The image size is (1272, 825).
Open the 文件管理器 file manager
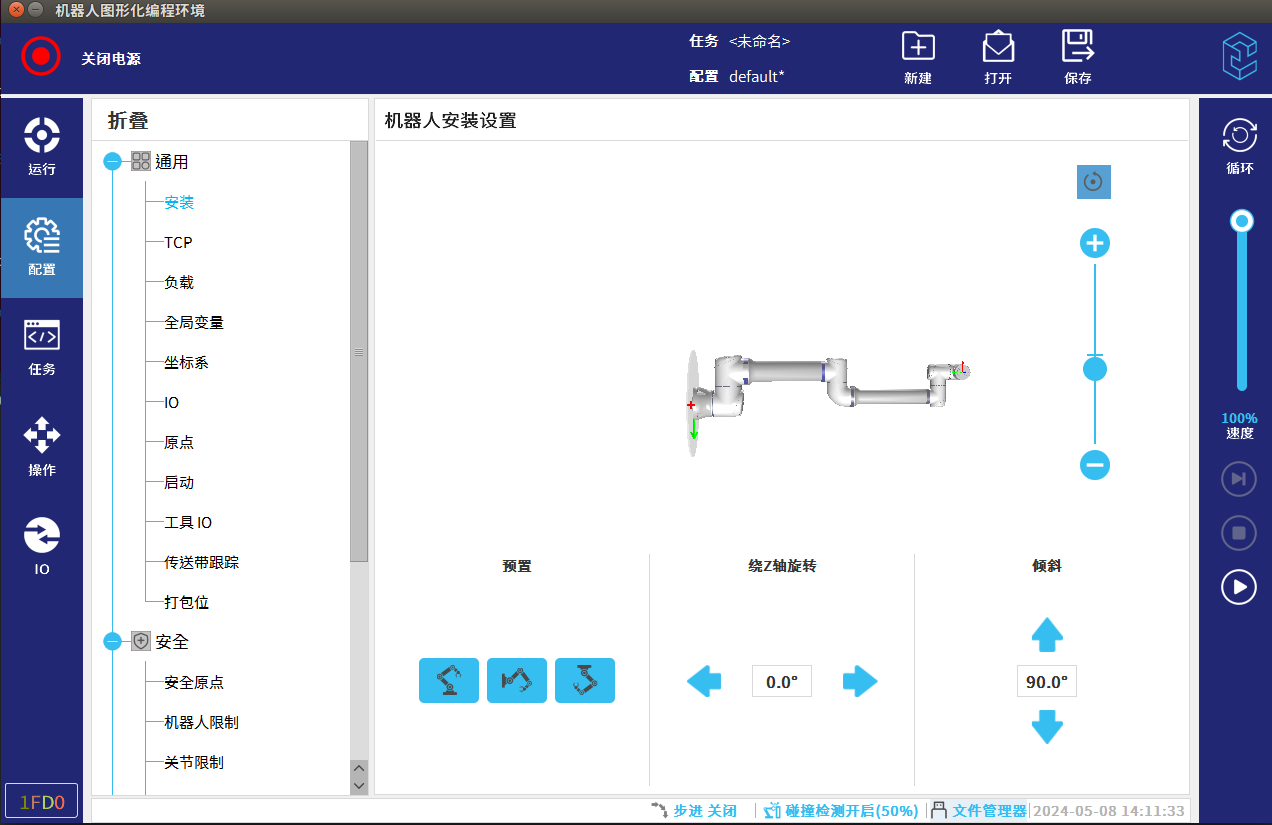(979, 811)
